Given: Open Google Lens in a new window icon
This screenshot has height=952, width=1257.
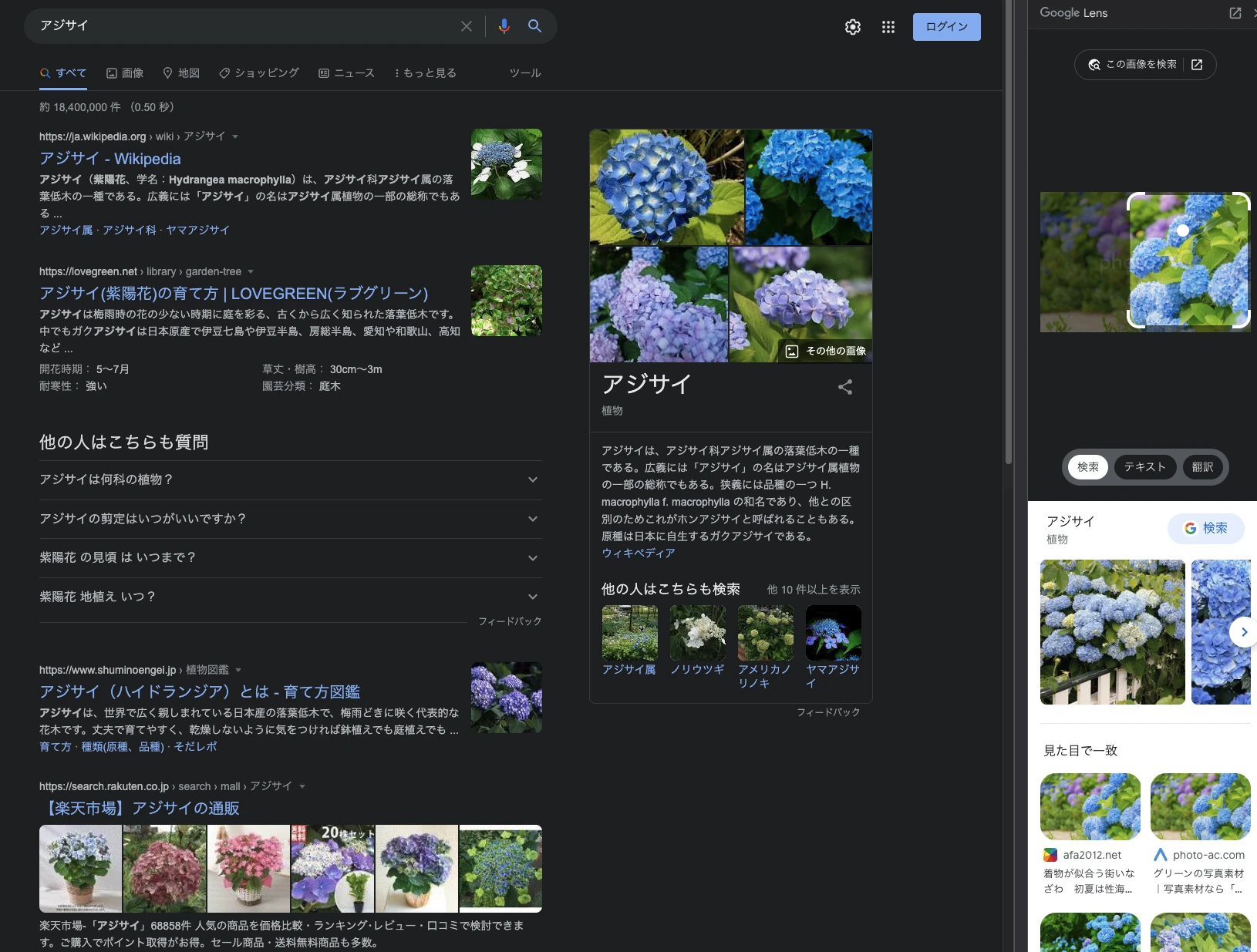Looking at the screenshot, I should tap(1236, 13).
